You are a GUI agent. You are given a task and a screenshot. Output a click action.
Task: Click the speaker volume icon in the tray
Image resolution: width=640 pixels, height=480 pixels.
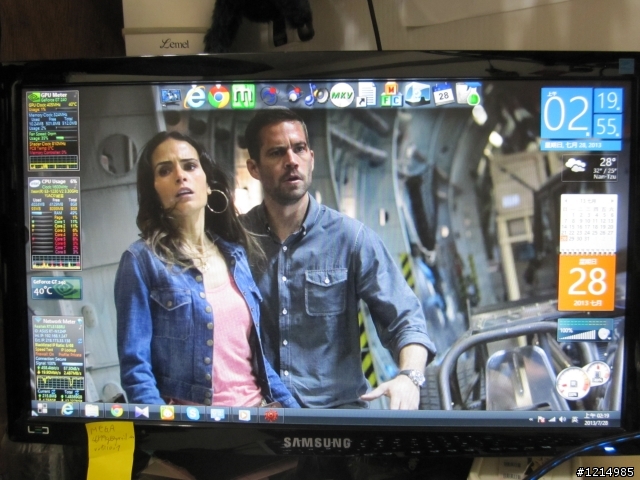click(562, 420)
